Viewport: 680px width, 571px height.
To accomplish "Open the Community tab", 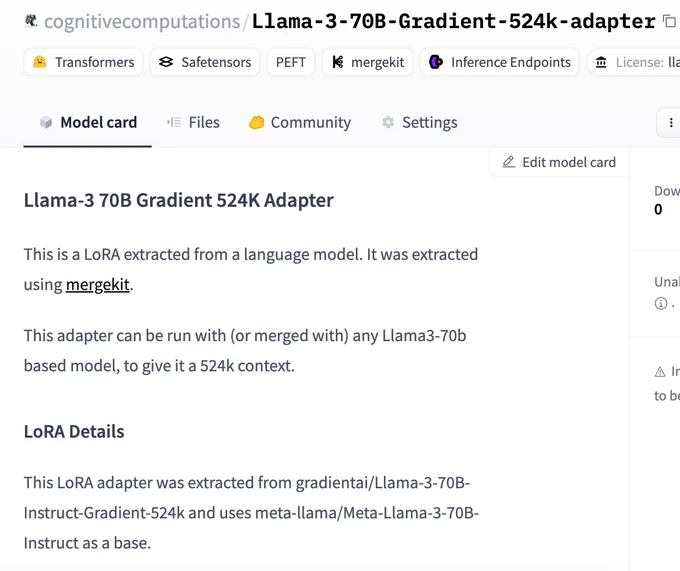I will [x=300, y=123].
